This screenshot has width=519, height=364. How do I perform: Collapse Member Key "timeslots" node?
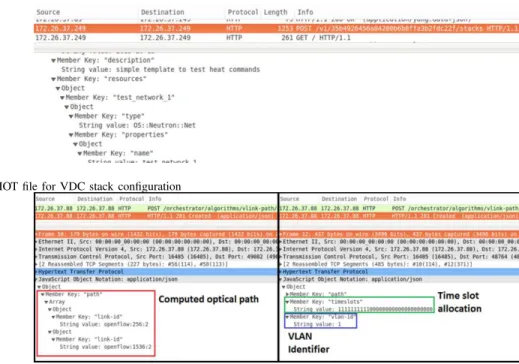[x=287, y=302]
